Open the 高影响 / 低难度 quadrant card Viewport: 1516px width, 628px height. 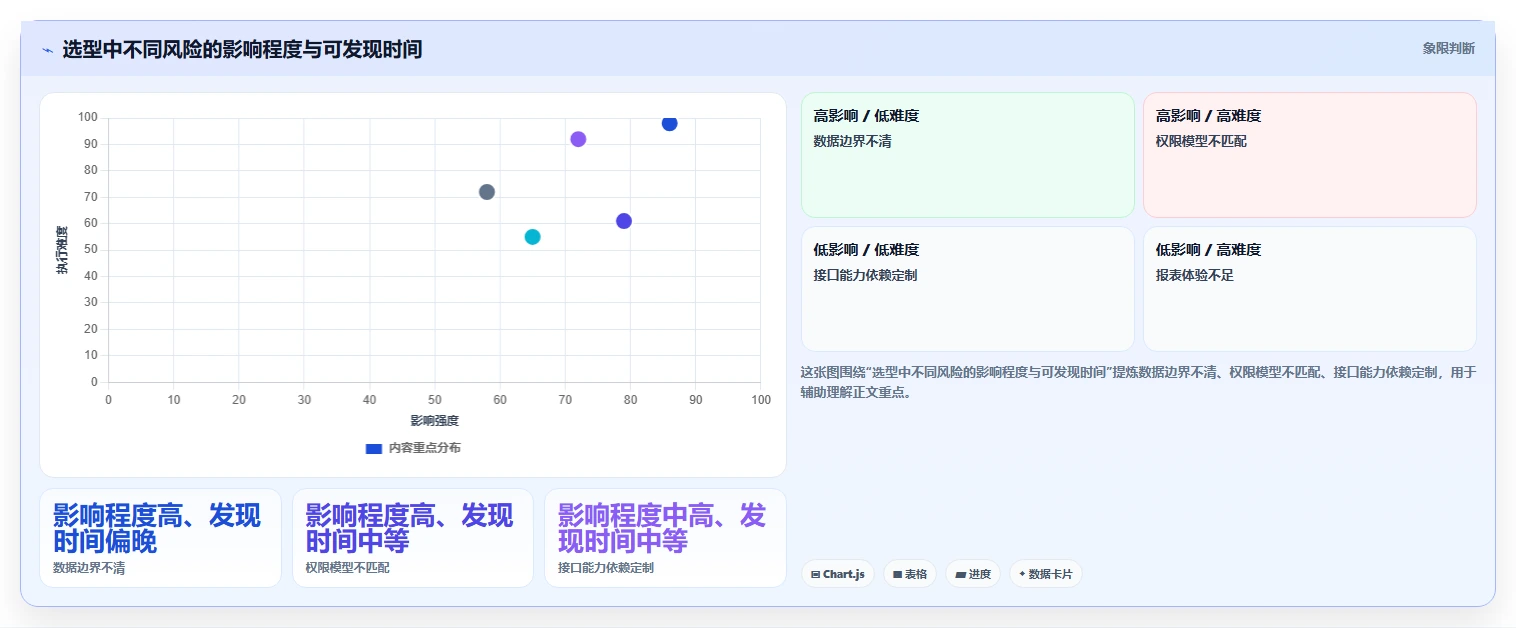(968, 155)
